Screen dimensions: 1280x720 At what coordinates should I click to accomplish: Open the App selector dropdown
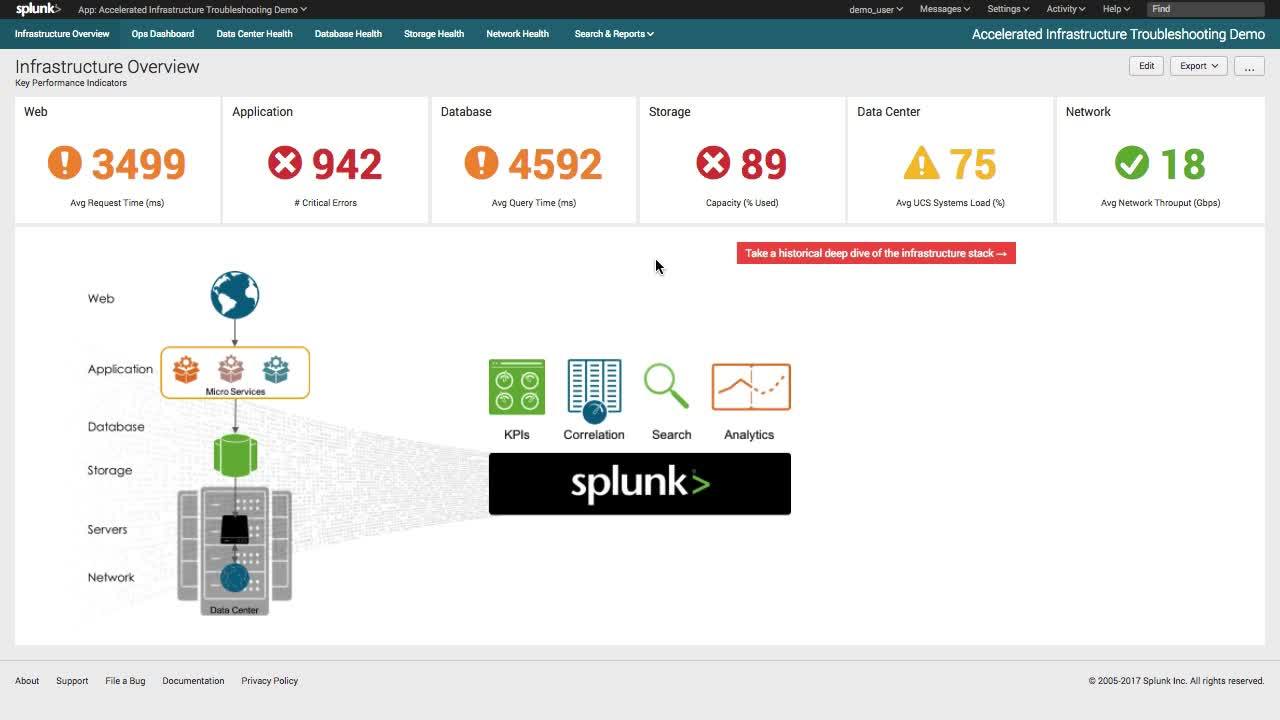[x=192, y=9]
